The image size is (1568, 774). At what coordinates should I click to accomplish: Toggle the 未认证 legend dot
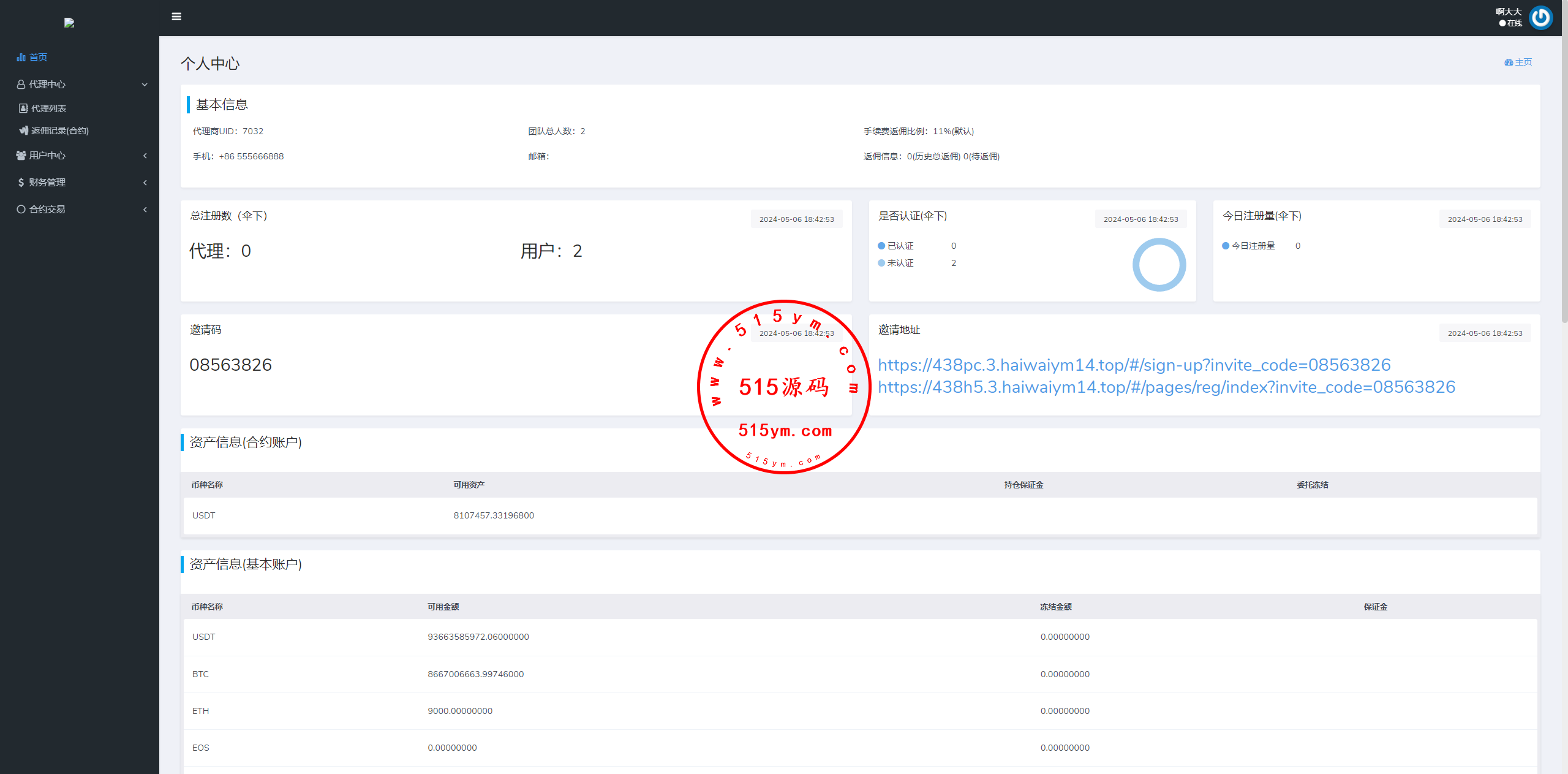pos(881,263)
